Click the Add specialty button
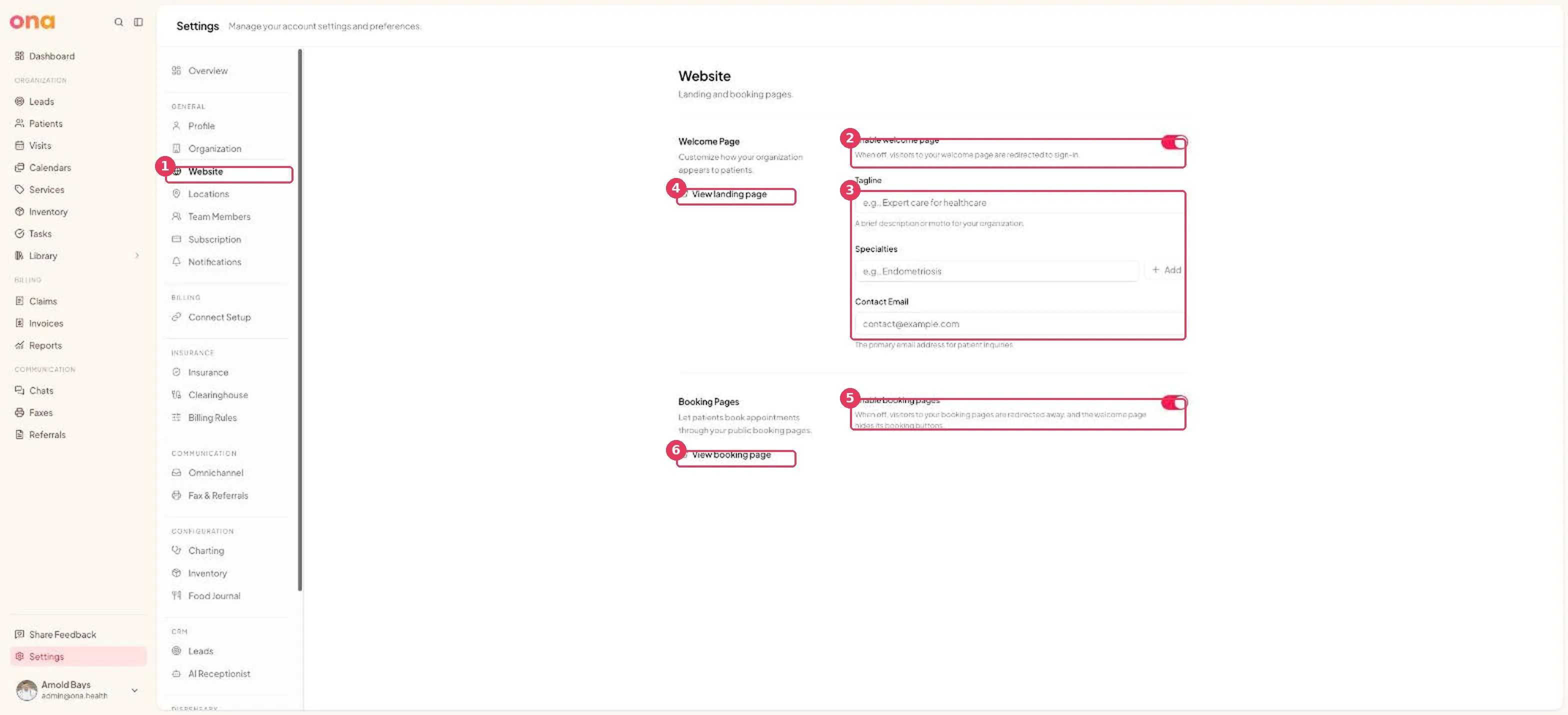Viewport: 1568px width, 715px height. [1165, 270]
